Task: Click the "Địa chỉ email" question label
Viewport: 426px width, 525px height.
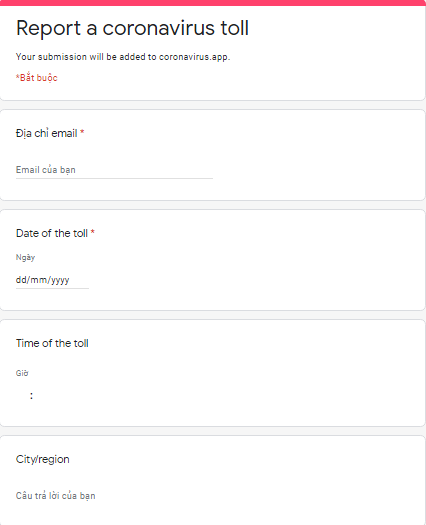Action: coord(47,133)
